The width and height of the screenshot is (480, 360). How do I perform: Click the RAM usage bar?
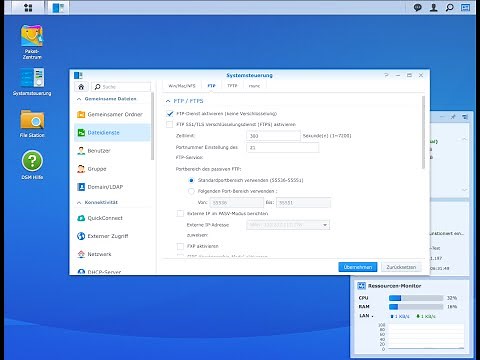(x=416, y=307)
